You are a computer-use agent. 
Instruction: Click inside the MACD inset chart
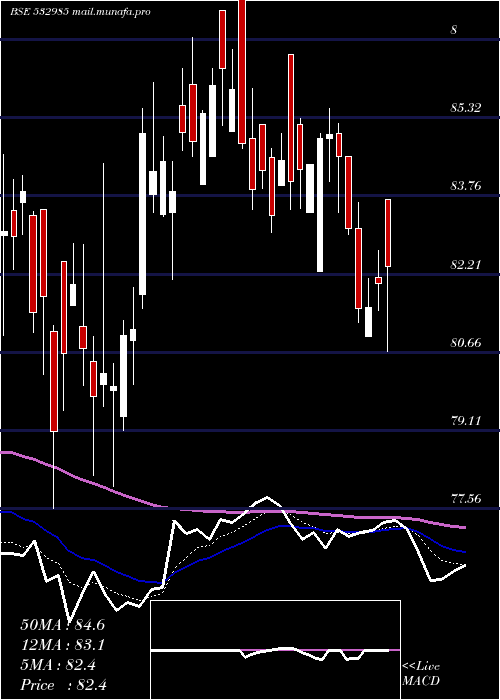[x=275, y=650]
